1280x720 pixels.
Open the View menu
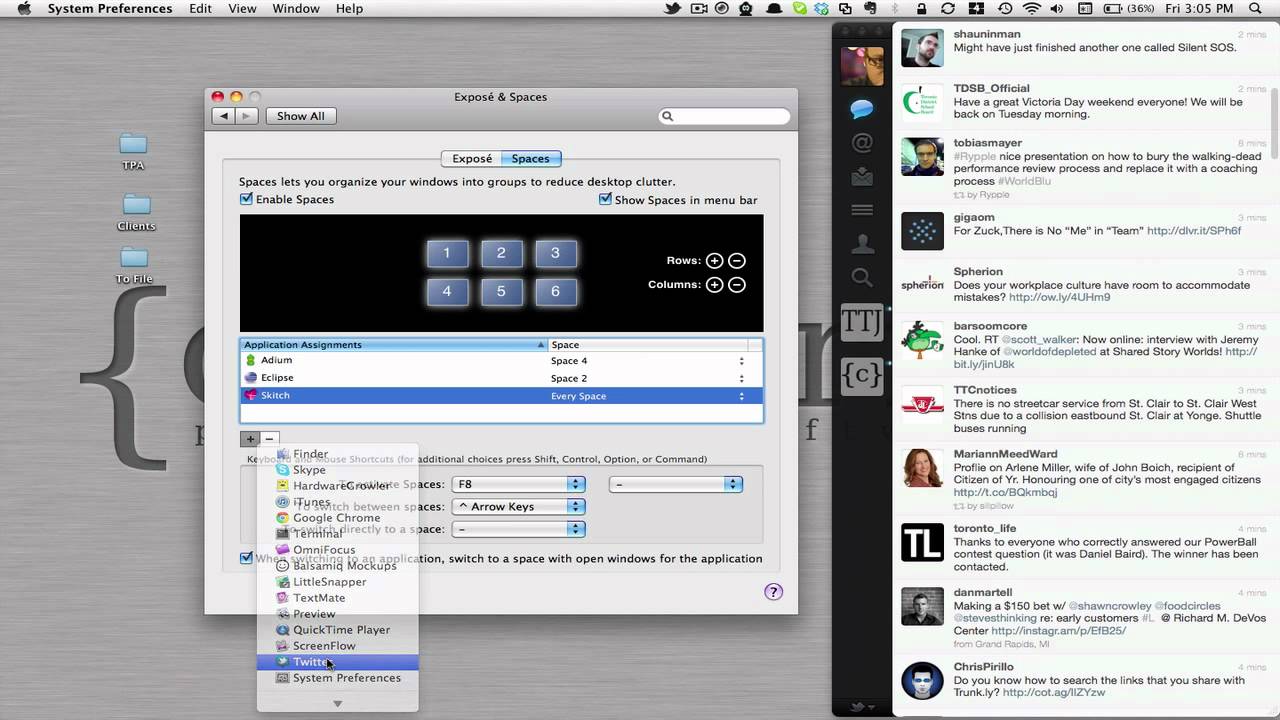pos(242,9)
